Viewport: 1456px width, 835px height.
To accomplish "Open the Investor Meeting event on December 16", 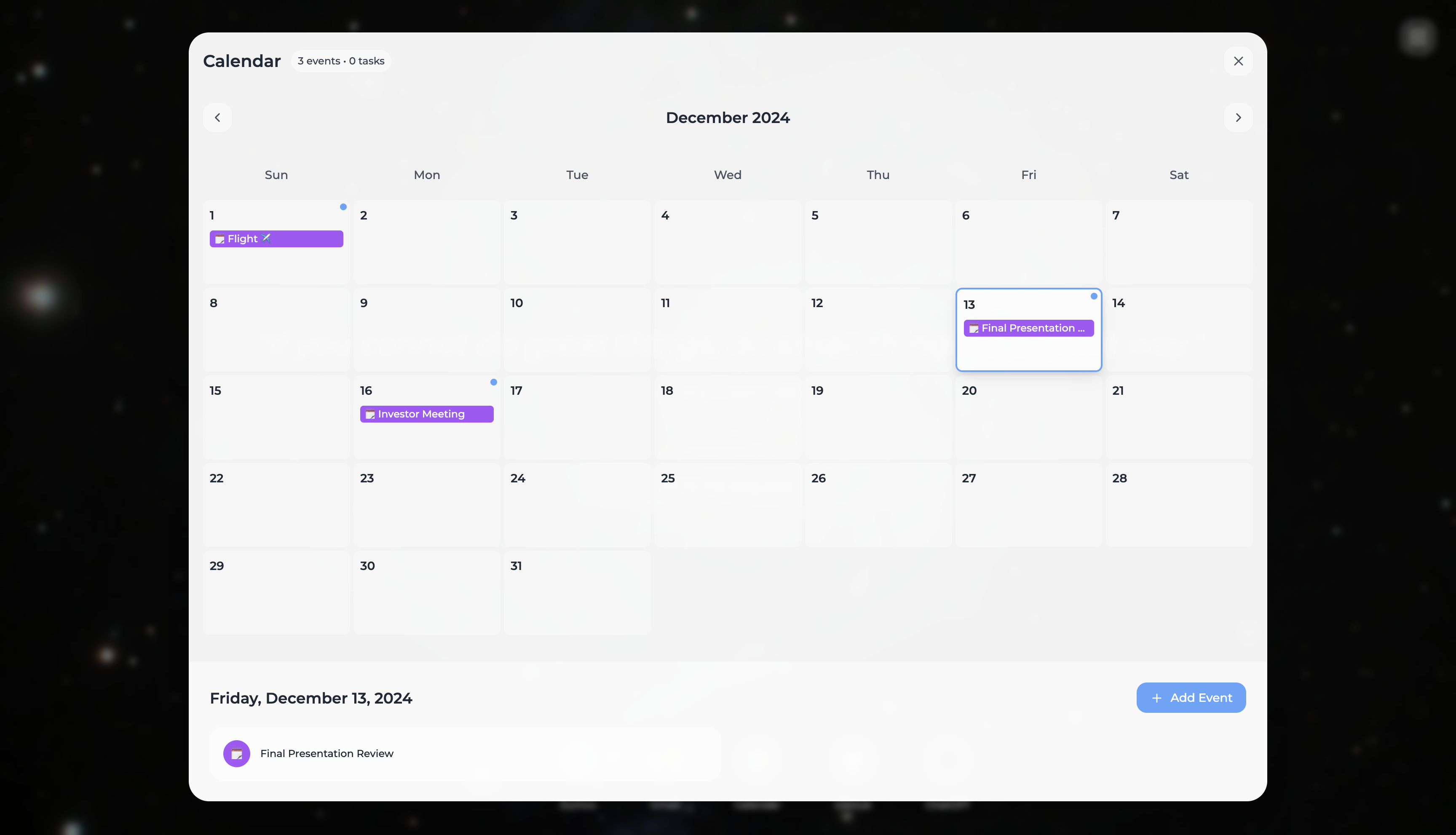I will pyautogui.click(x=426, y=413).
